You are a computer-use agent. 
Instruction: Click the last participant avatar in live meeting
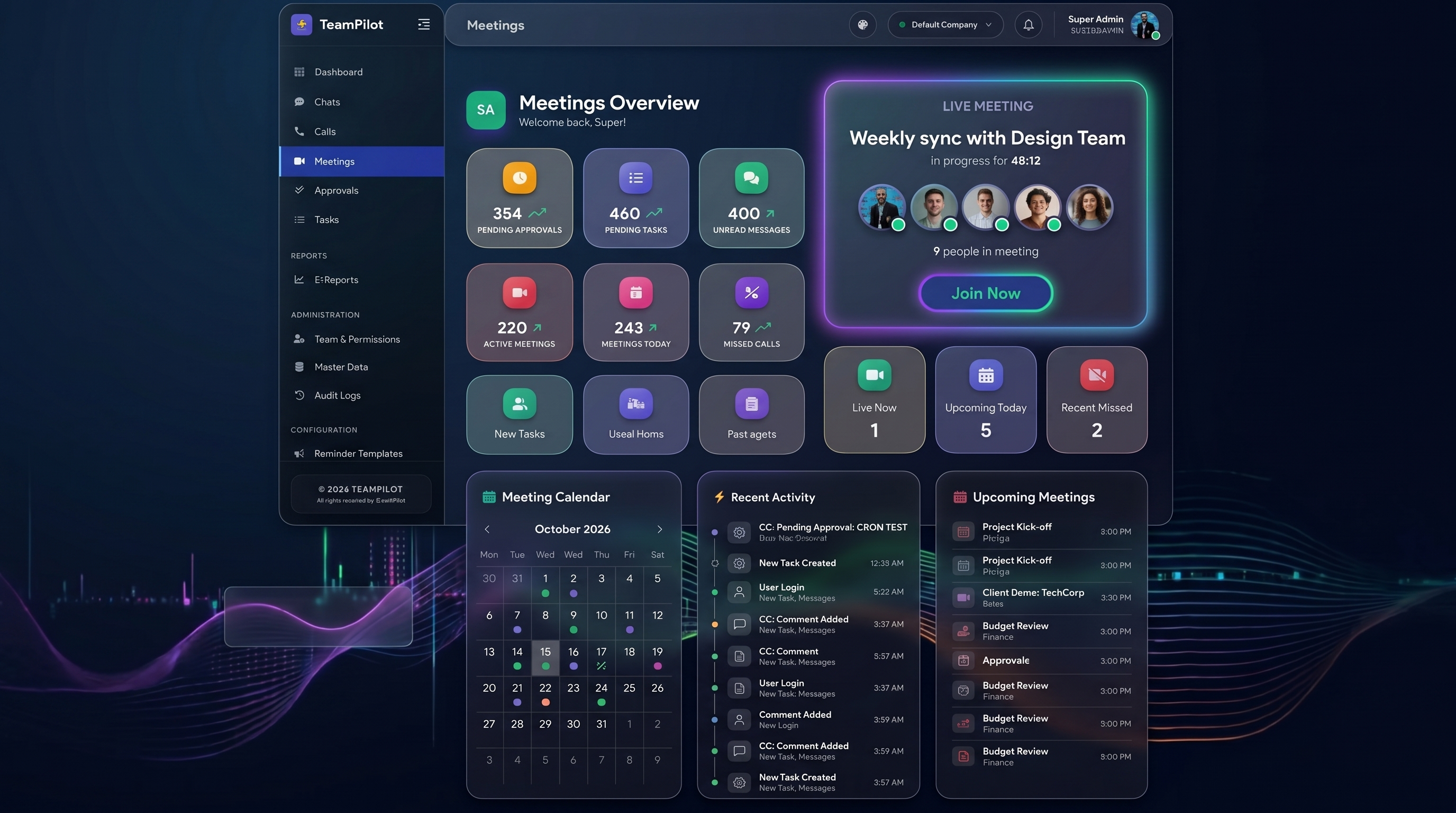(x=1090, y=207)
